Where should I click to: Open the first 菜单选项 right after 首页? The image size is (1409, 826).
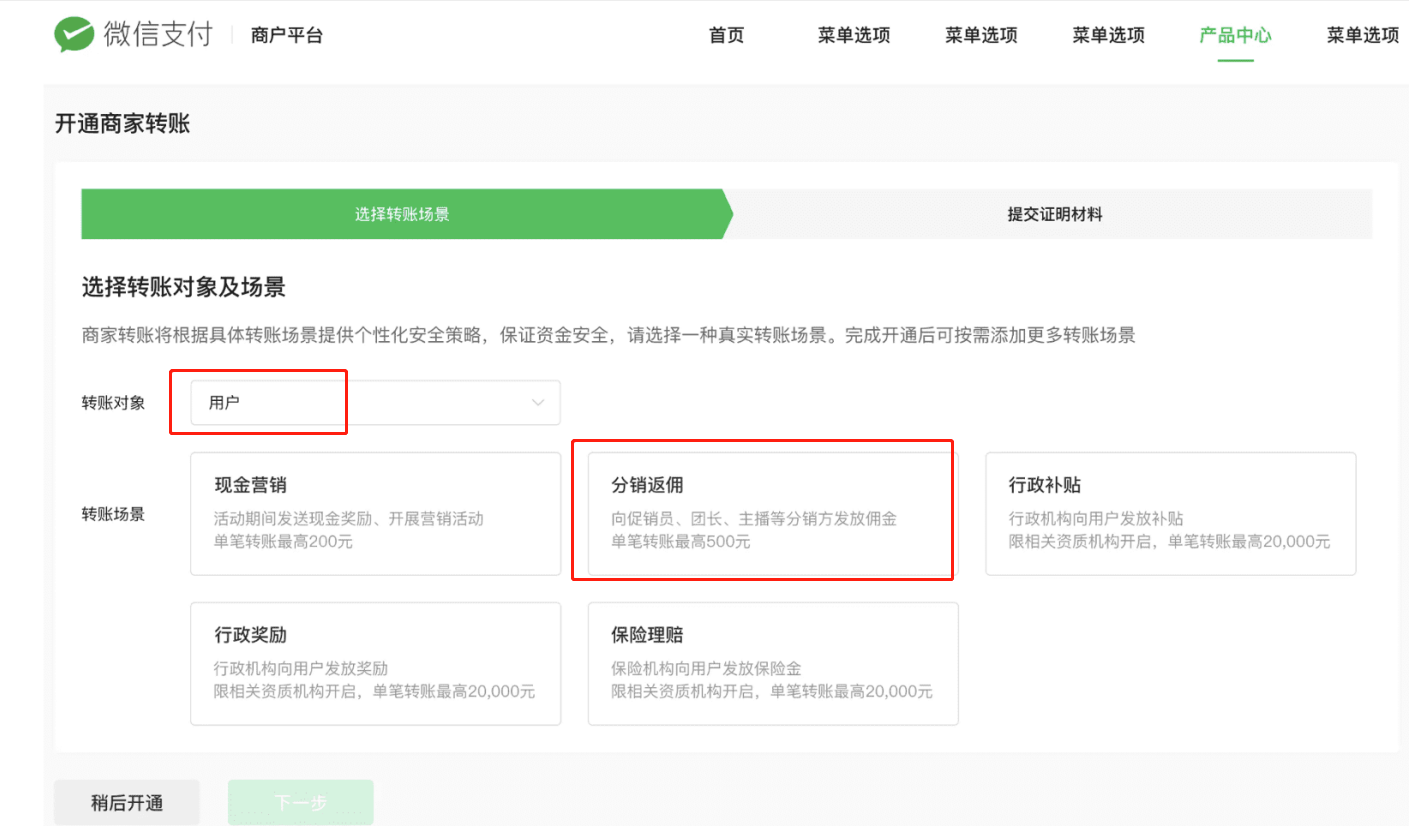[x=853, y=36]
